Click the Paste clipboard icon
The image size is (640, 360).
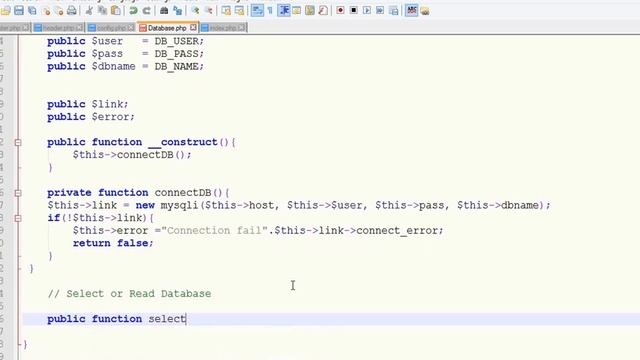[x=116, y=10]
